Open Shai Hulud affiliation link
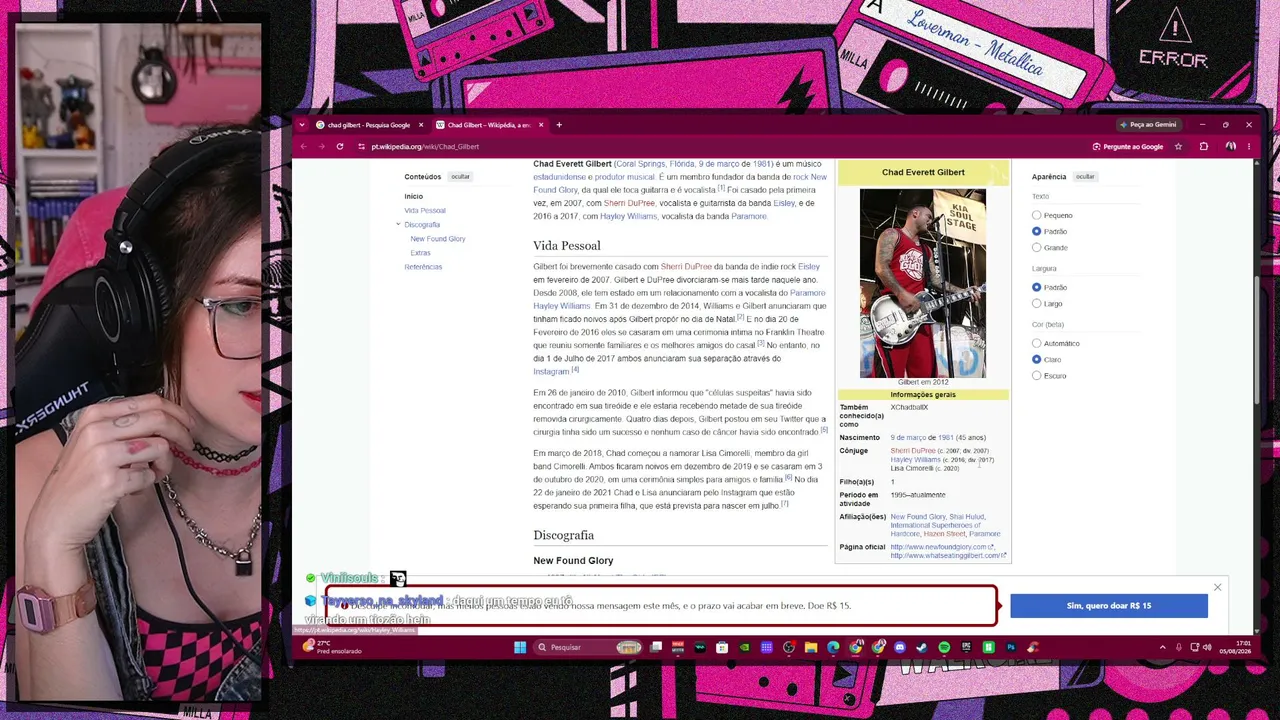The image size is (1280, 720). 966,517
